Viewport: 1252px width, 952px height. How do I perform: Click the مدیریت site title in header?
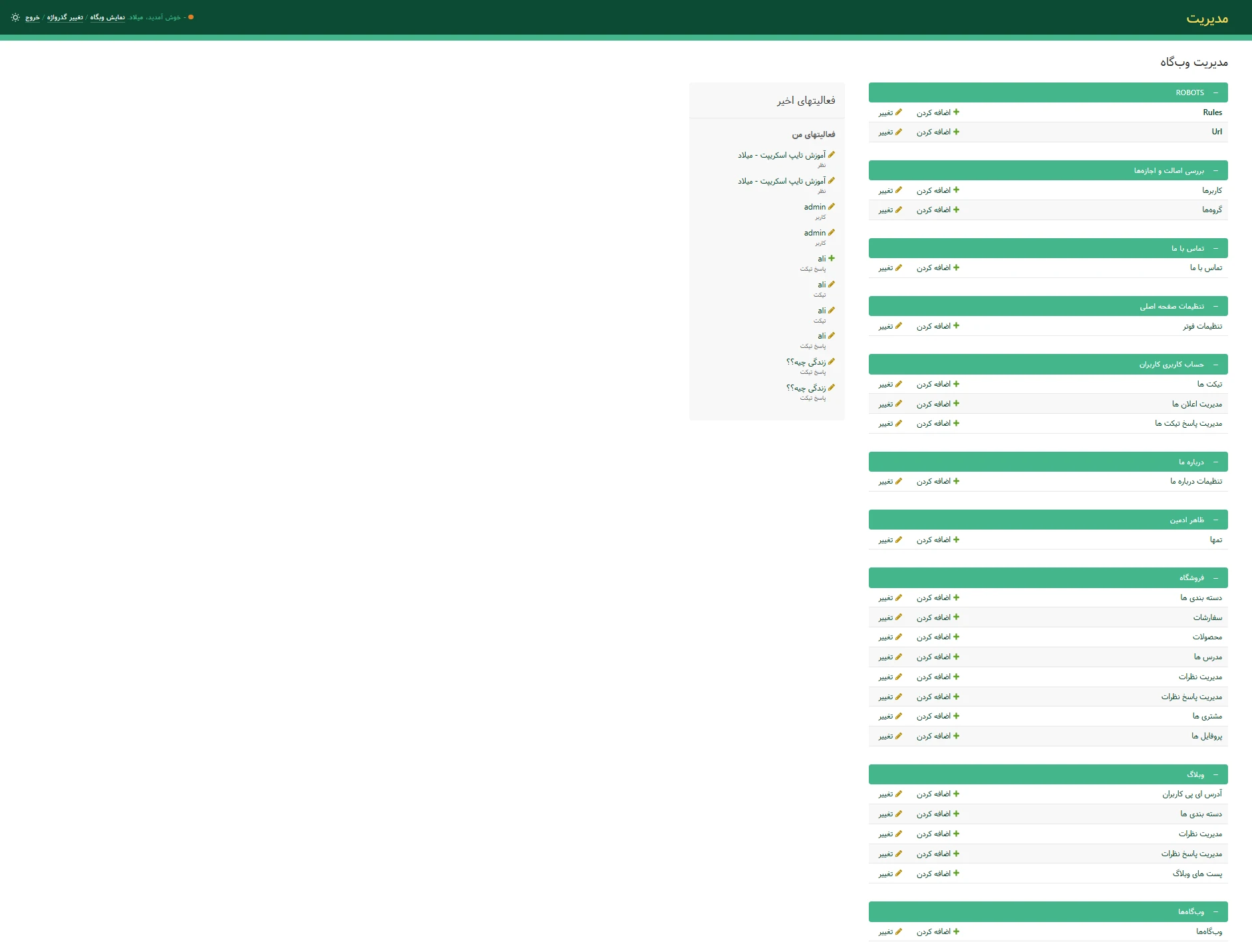point(1207,18)
